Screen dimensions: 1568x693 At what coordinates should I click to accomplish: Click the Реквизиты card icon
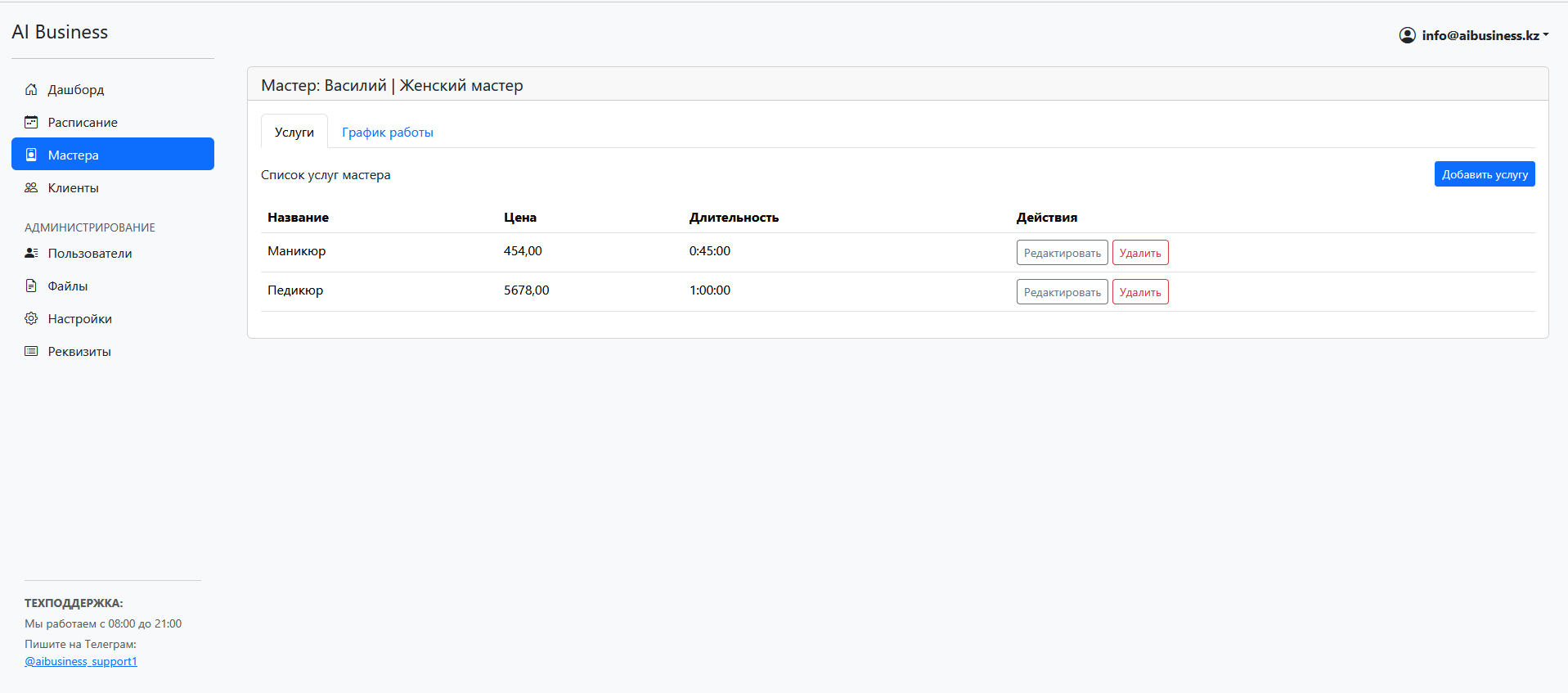(x=31, y=351)
